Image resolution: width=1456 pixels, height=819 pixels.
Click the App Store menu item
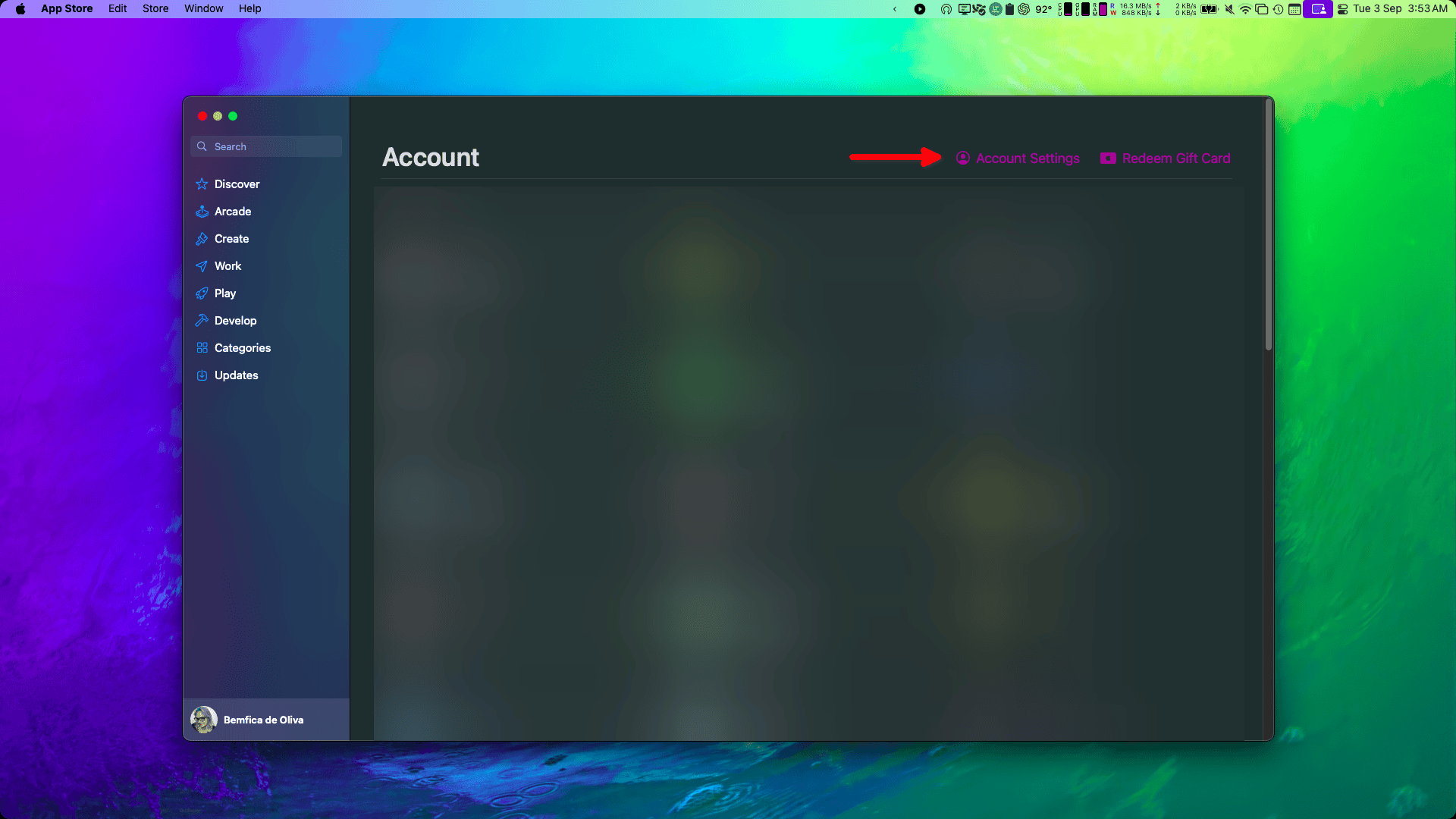click(x=66, y=8)
